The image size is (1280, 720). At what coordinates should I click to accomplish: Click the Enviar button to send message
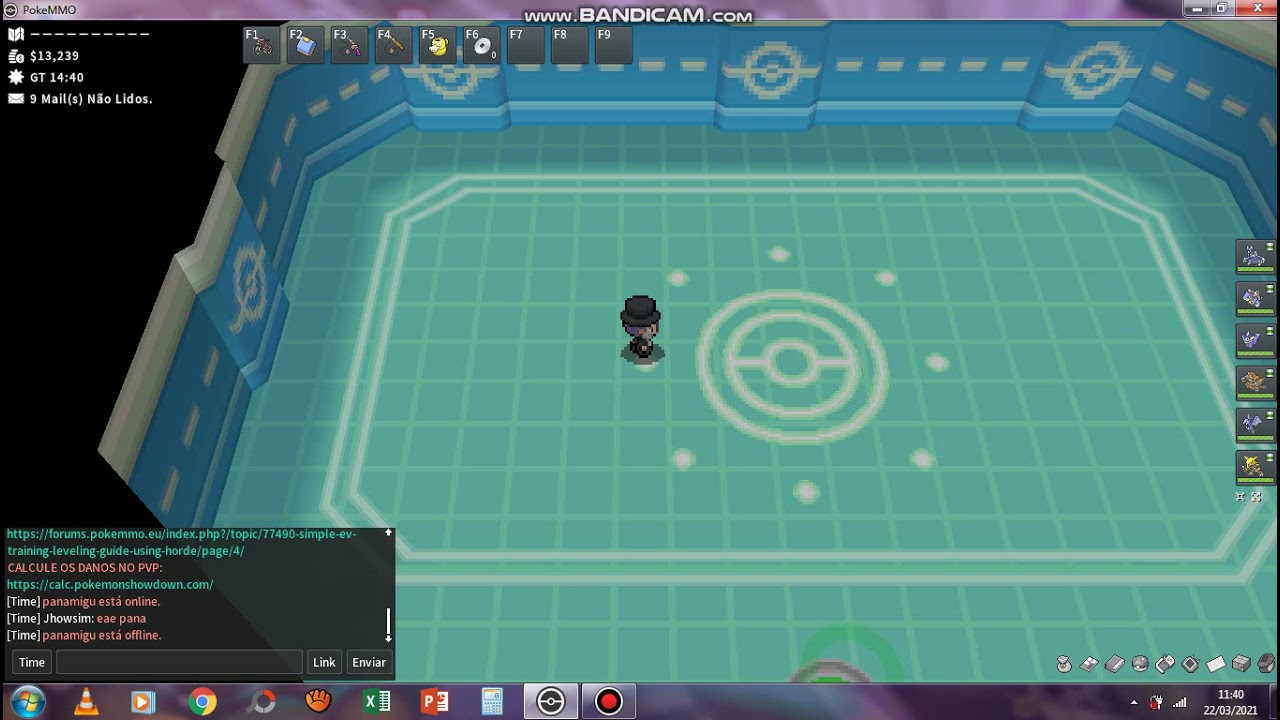tap(369, 662)
